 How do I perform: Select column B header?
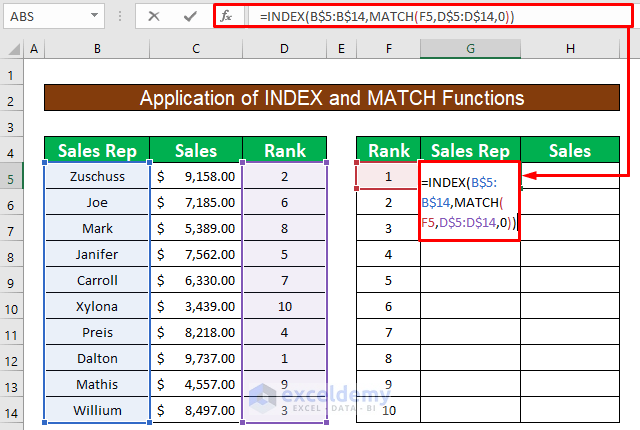click(97, 49)
